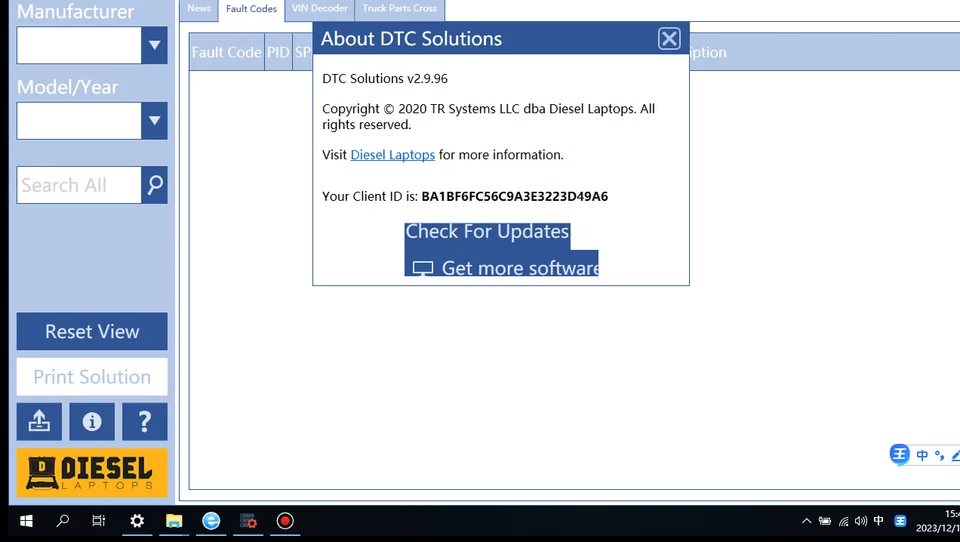
Task: Open Internet Explorer on taskbar
Action: pos(211,521)
